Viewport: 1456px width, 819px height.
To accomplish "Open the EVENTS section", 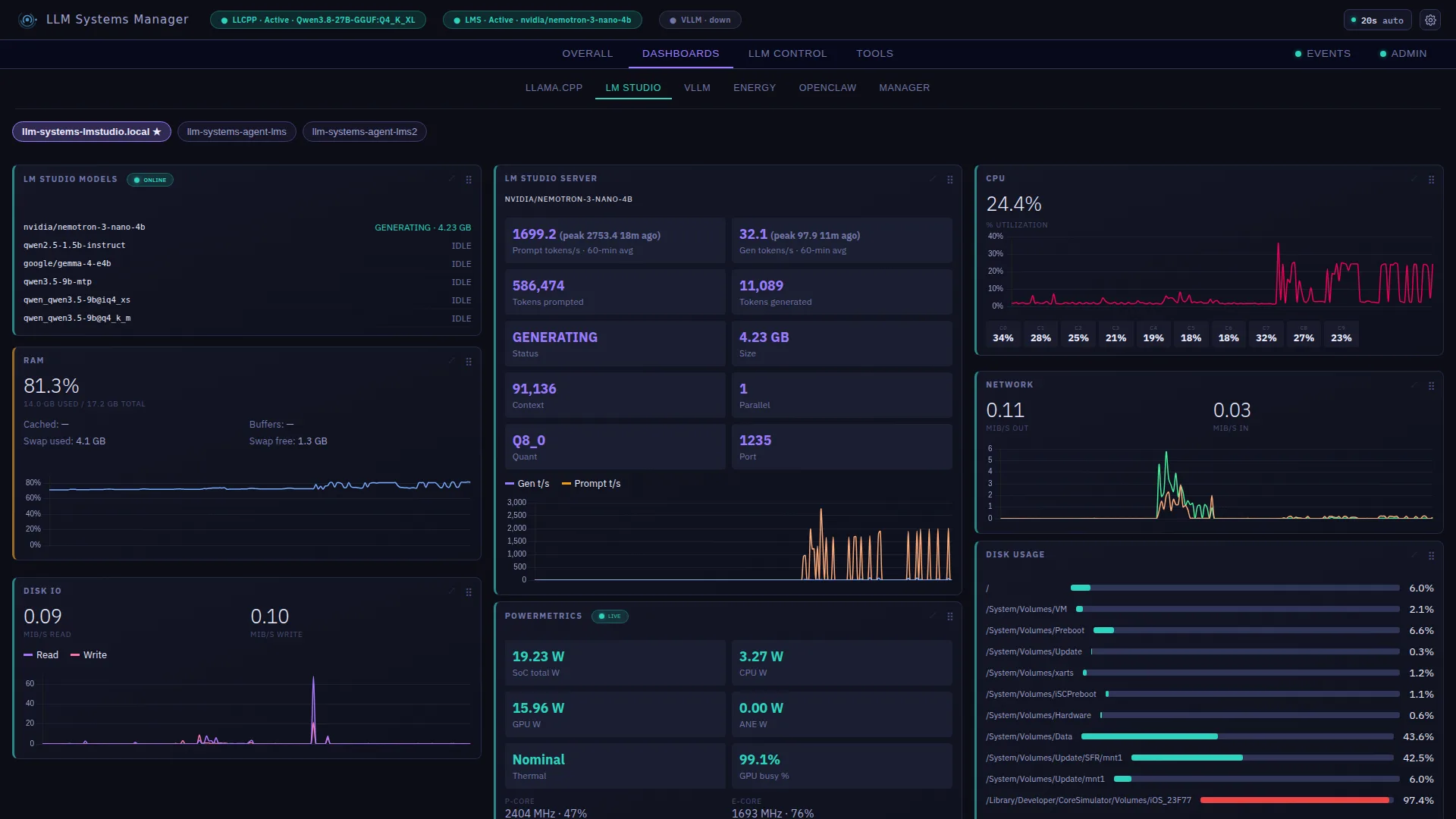I will pos(1323,54).
